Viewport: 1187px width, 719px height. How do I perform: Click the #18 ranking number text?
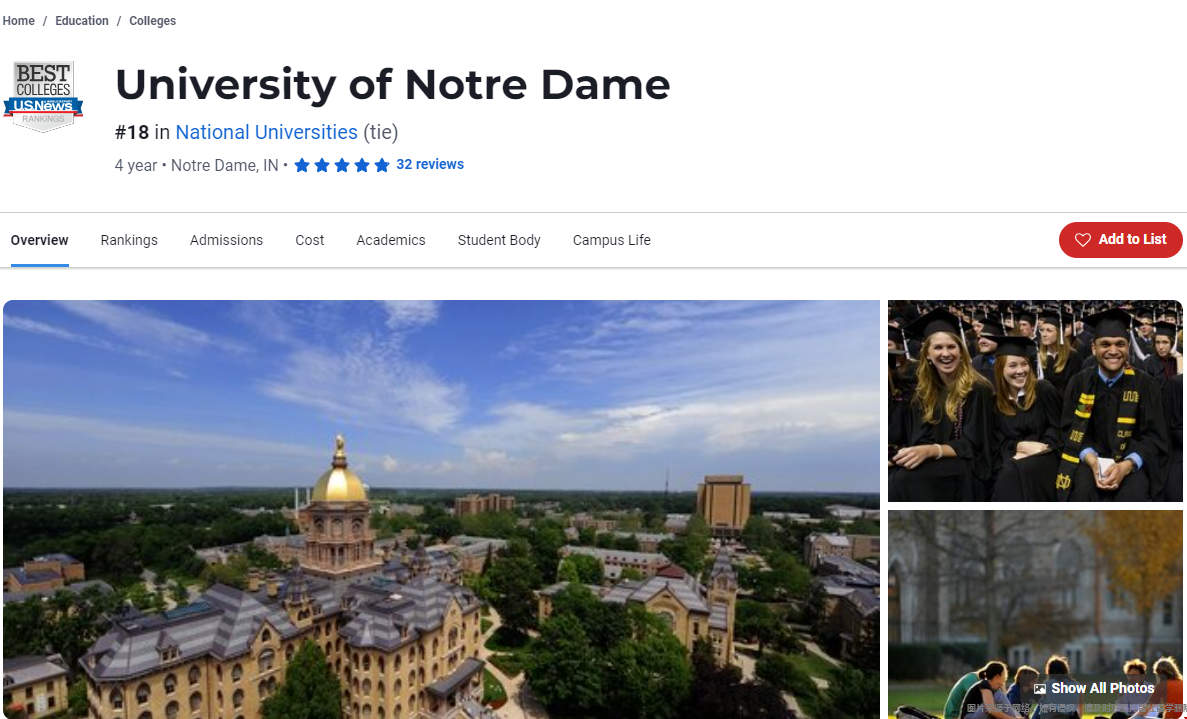[132, 132]
